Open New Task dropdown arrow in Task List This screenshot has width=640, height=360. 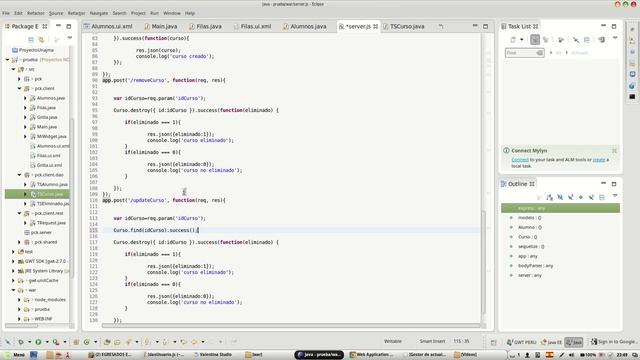pyautogui.click(x=522, y=40)
